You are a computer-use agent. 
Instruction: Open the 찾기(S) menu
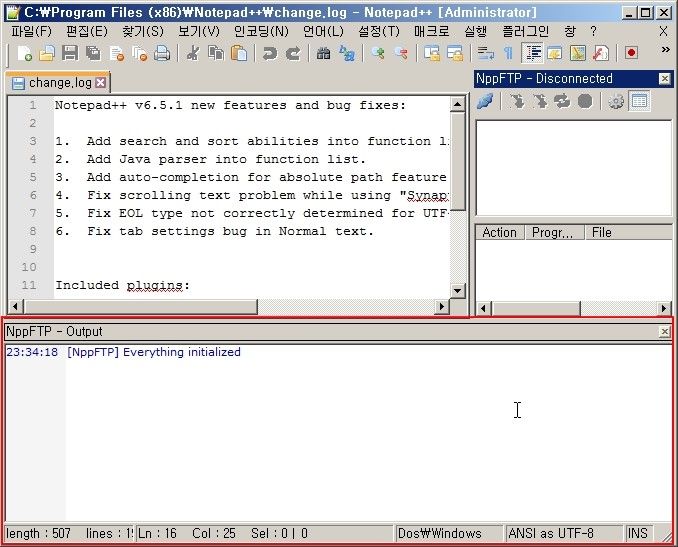pyautogui.click(x=143, y=31)
